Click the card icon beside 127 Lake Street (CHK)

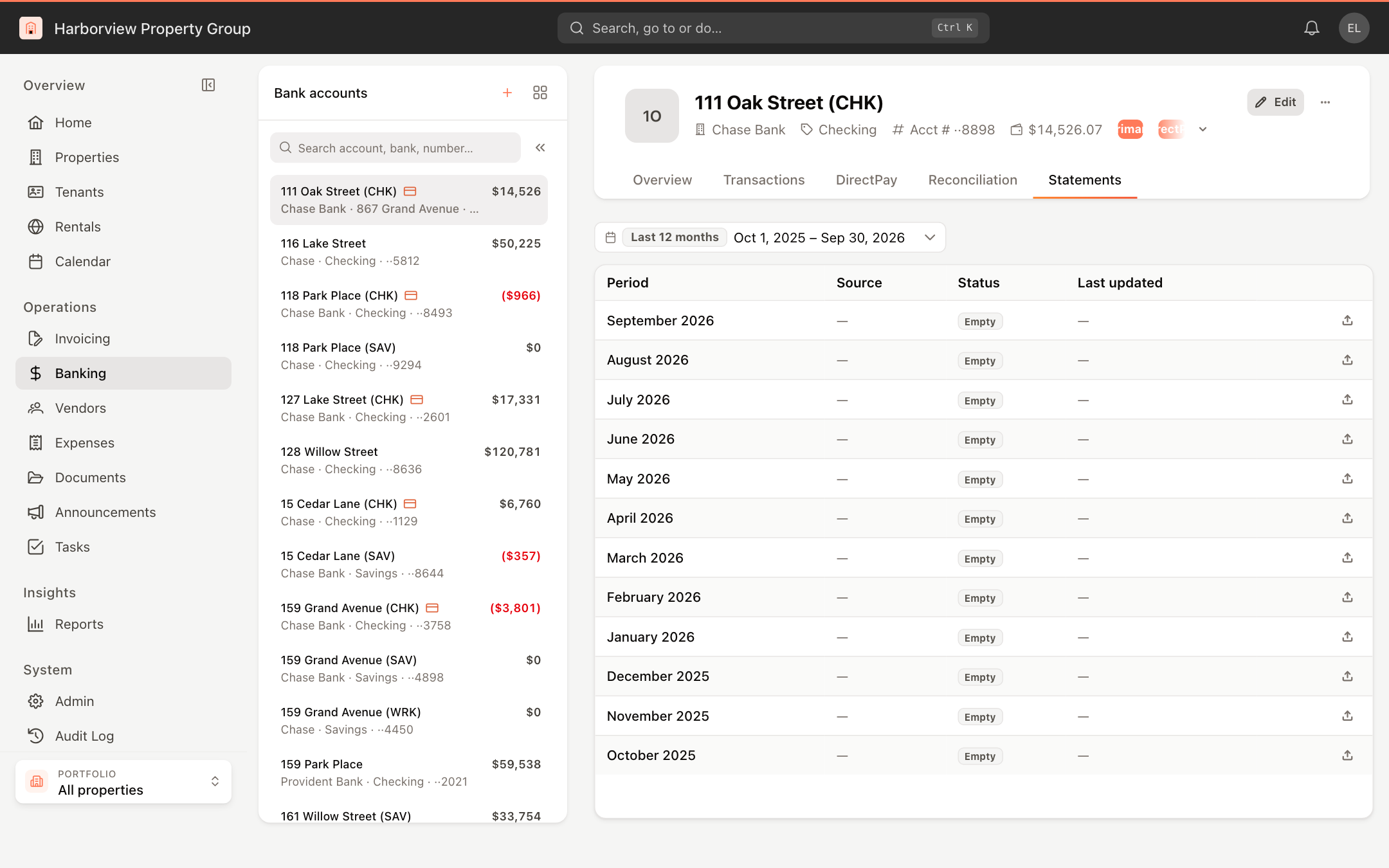(x=417, y=400)
